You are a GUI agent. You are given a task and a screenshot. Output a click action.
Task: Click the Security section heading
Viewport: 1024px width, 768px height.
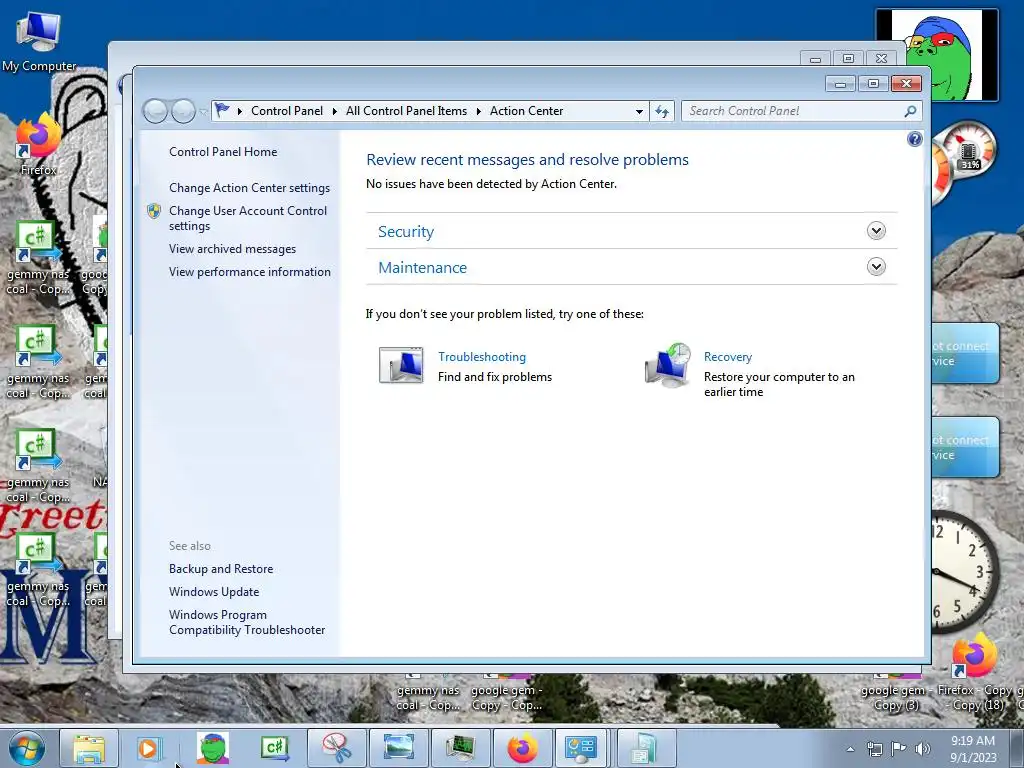pos(406,231)
